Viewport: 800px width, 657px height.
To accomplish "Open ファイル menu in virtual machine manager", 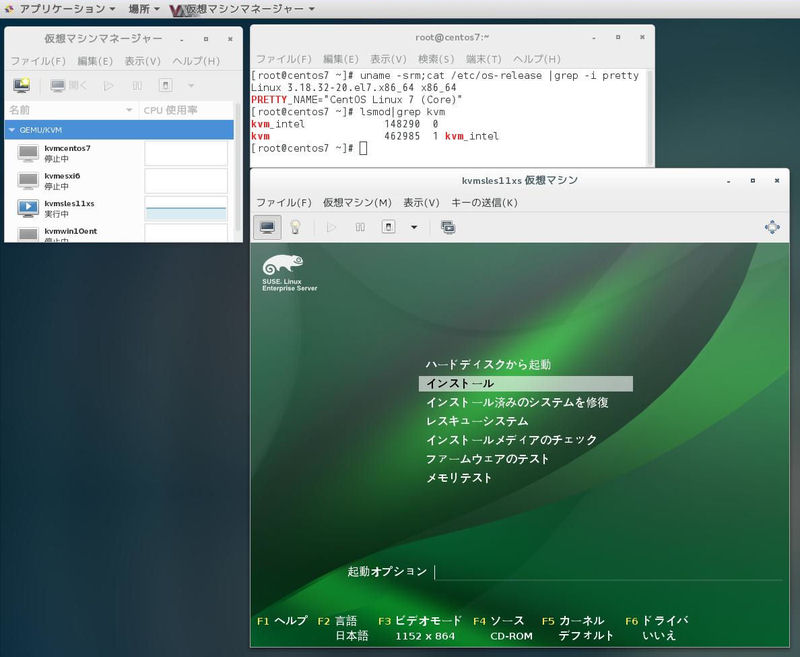I will pos(38,61).
